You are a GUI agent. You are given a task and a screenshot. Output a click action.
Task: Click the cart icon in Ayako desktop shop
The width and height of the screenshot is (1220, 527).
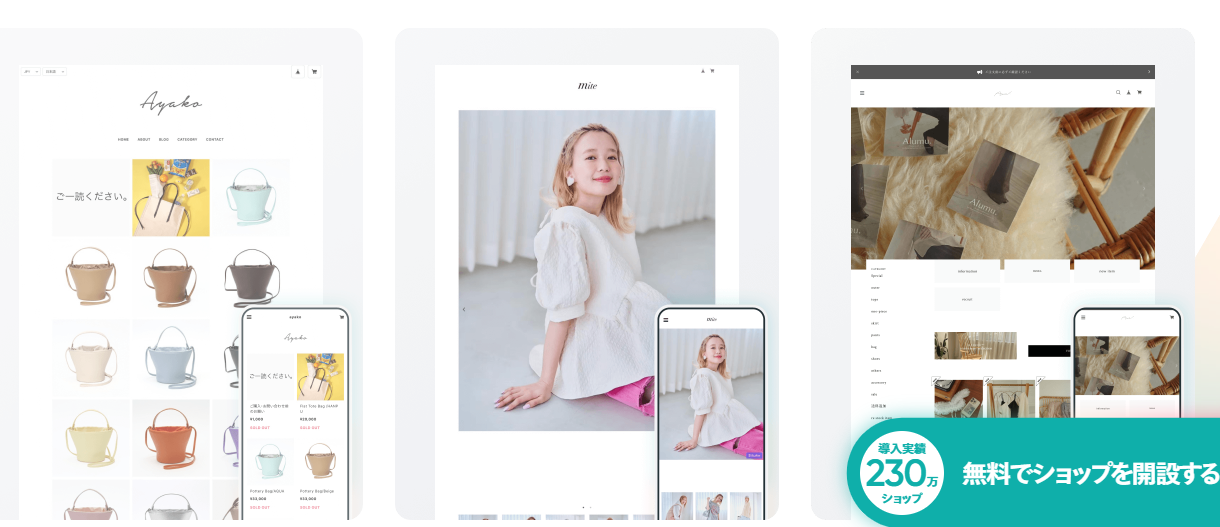click(x=314, y=72)
